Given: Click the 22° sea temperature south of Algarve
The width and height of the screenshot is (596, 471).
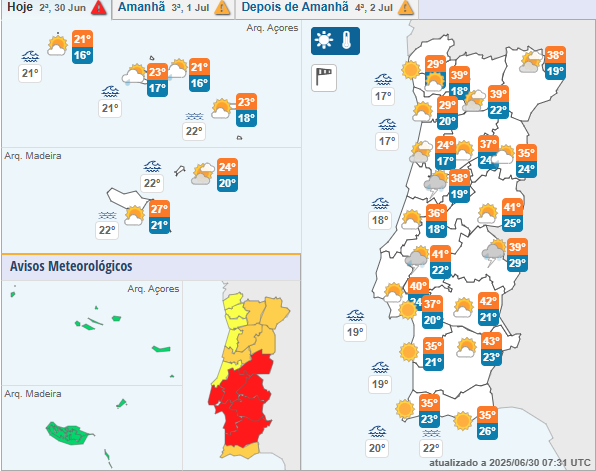Looking at the screenshot, I should (x=431, y=448).
